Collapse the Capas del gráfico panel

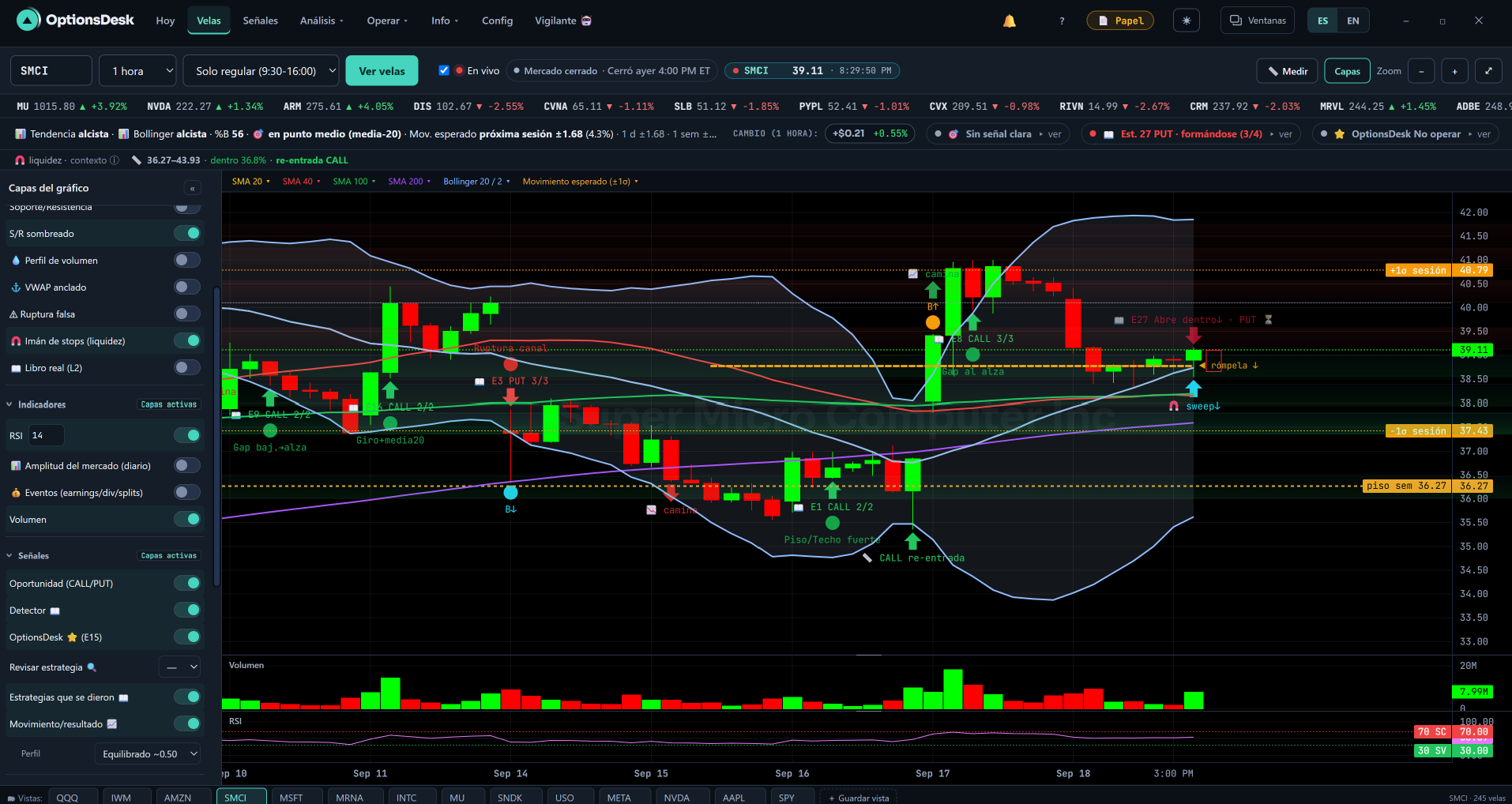(x=192, y=188)
